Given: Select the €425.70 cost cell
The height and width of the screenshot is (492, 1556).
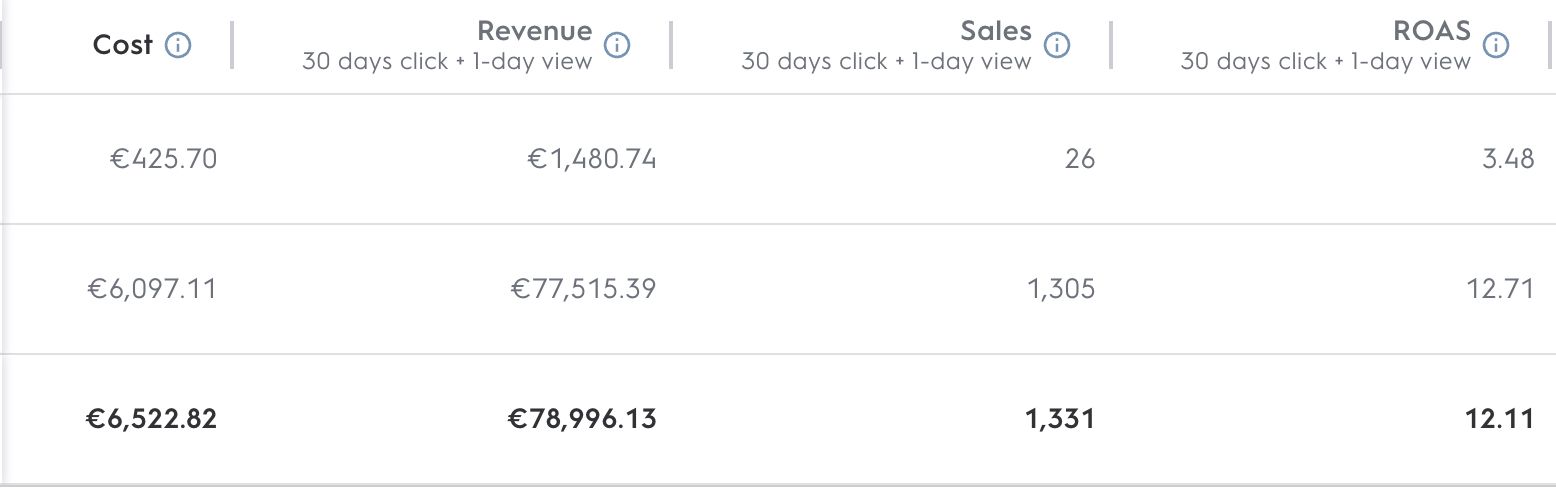Looking at the screenshot, I should [163, 158].
